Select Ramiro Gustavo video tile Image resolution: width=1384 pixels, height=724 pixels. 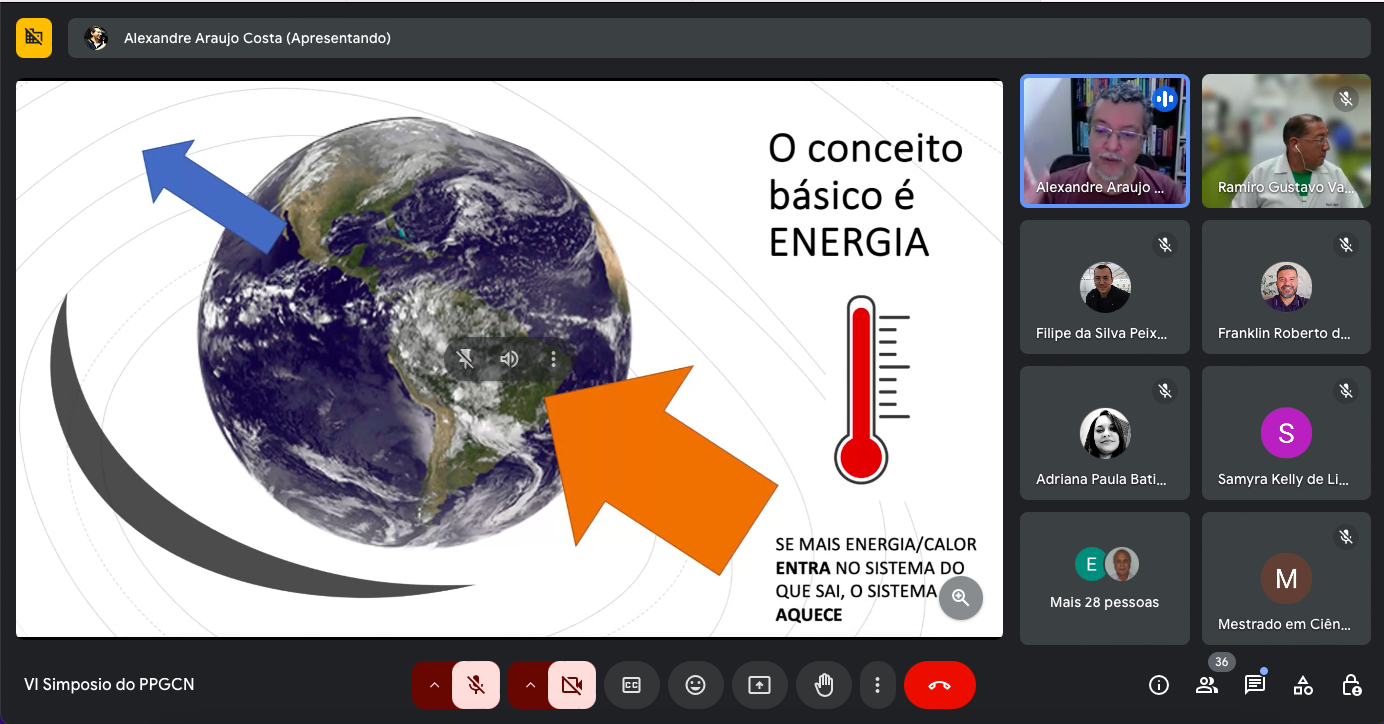tap(1286, 141)
